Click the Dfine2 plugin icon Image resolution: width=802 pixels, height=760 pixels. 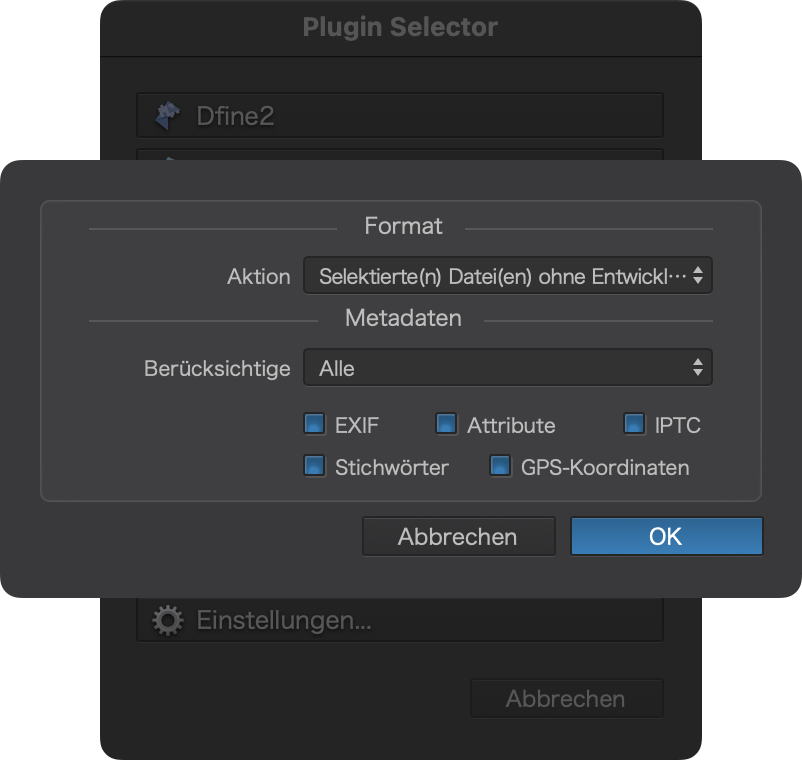point(168,116)
